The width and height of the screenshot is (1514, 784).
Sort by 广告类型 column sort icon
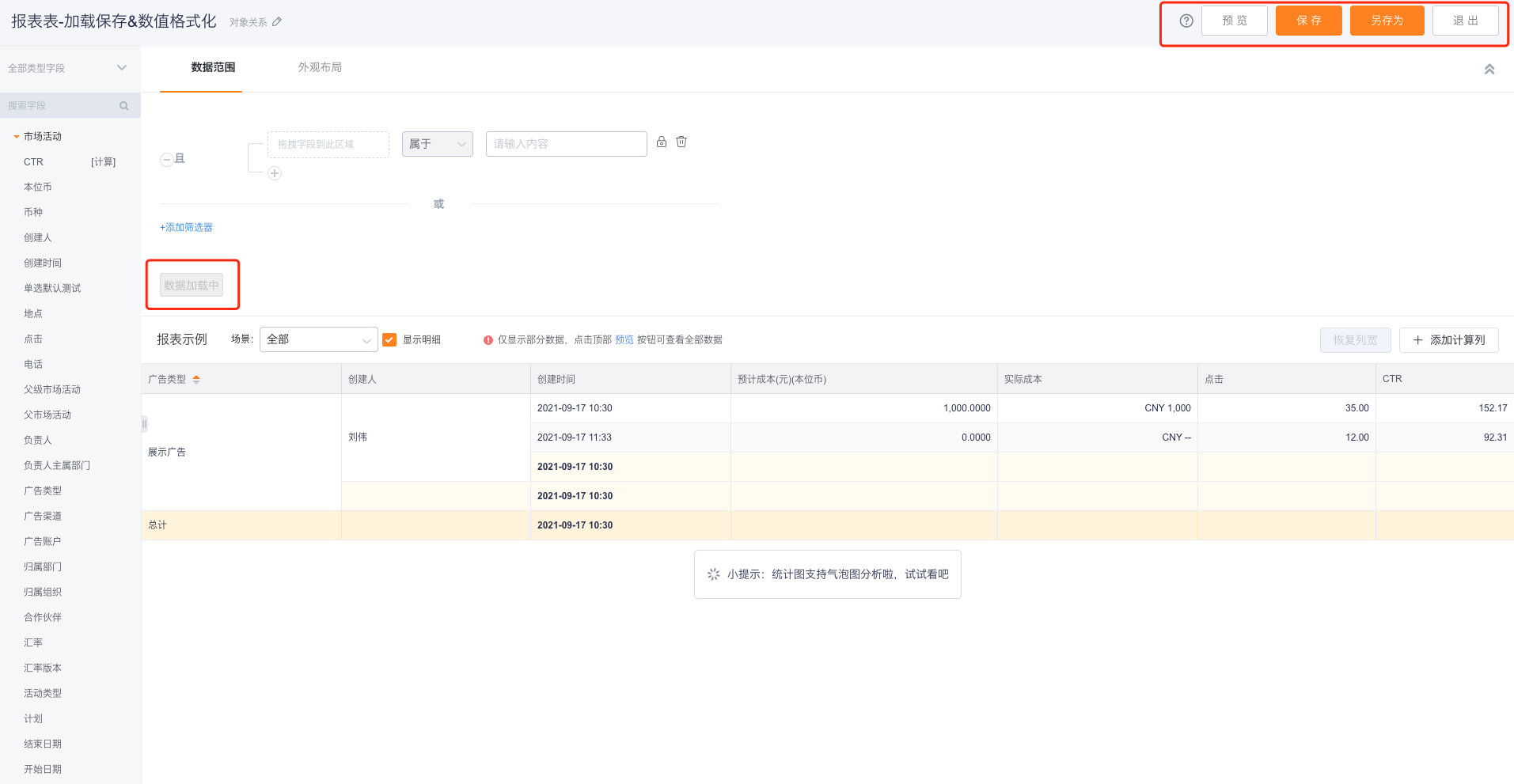pyautogui.click(x=196, y=380)
